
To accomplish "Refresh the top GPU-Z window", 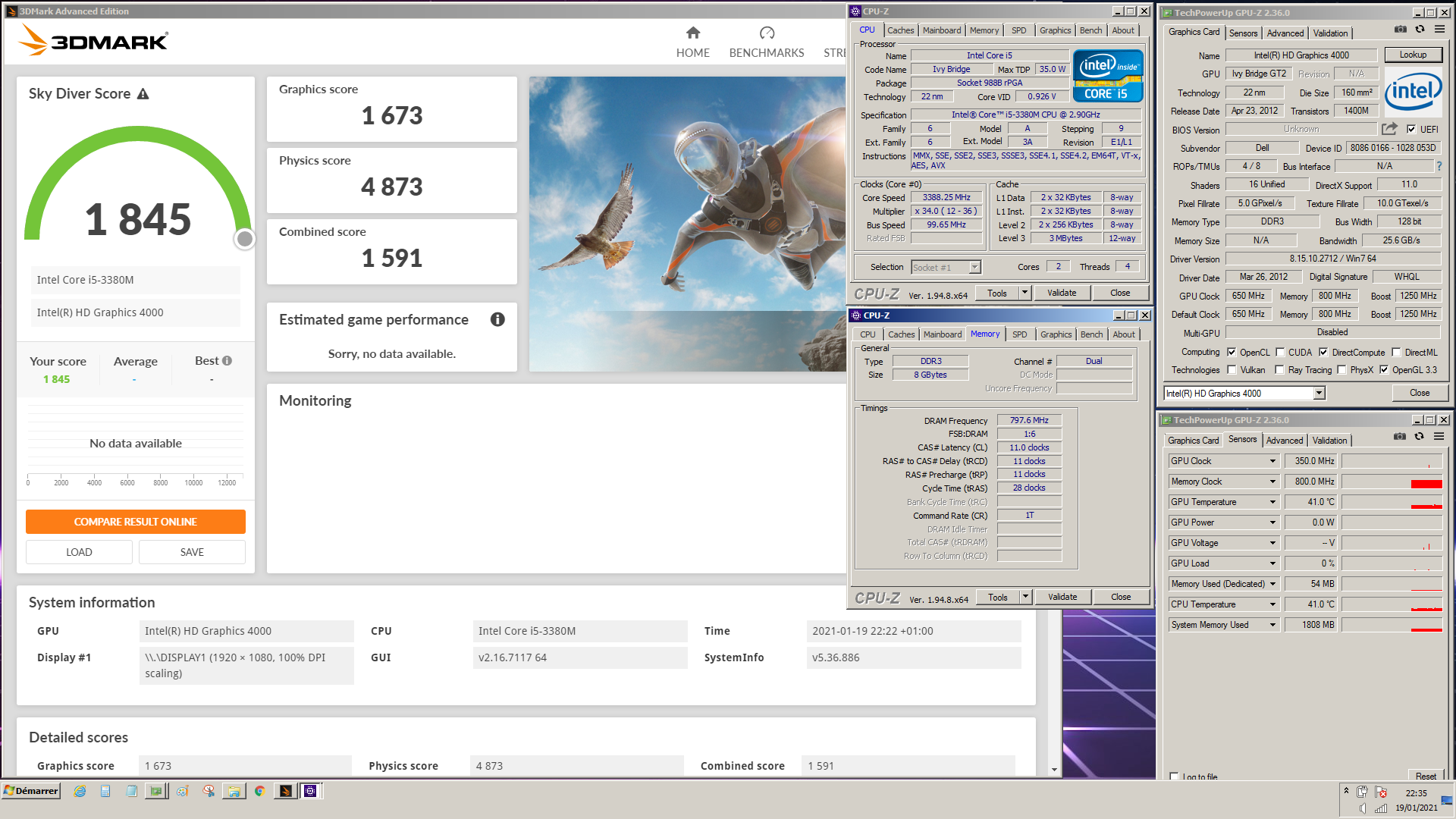I will pyautogui.click(x=1420, y=30).
